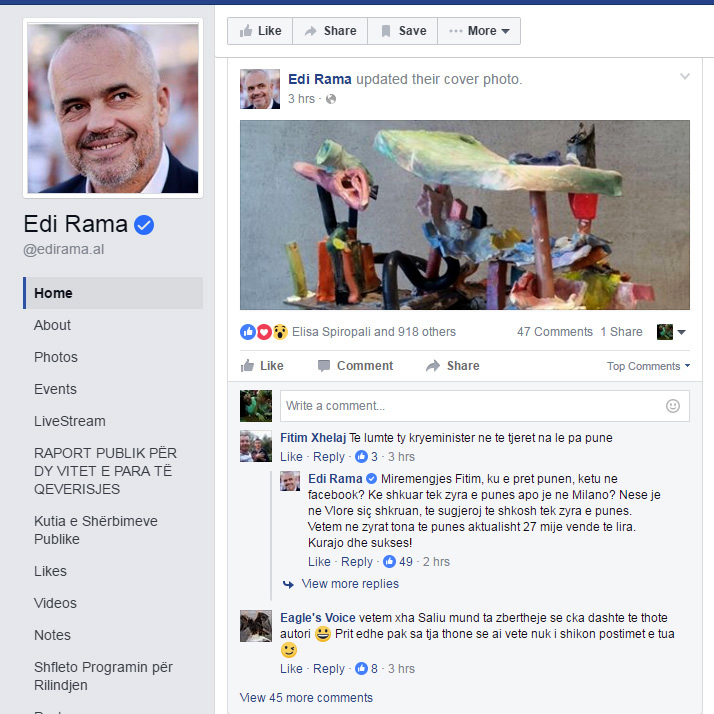
Task: Open the About section in the sidebar
Action: tap(52, 325)
